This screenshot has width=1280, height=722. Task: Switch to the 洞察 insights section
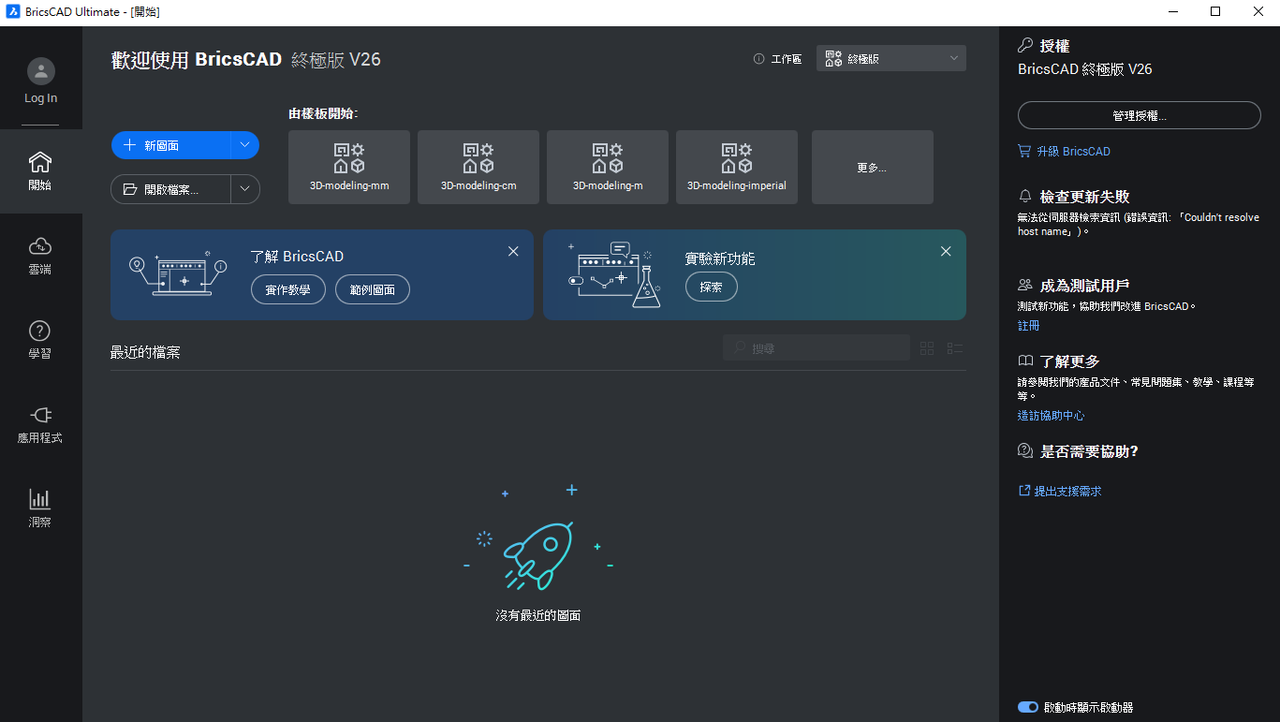point(40,508)
